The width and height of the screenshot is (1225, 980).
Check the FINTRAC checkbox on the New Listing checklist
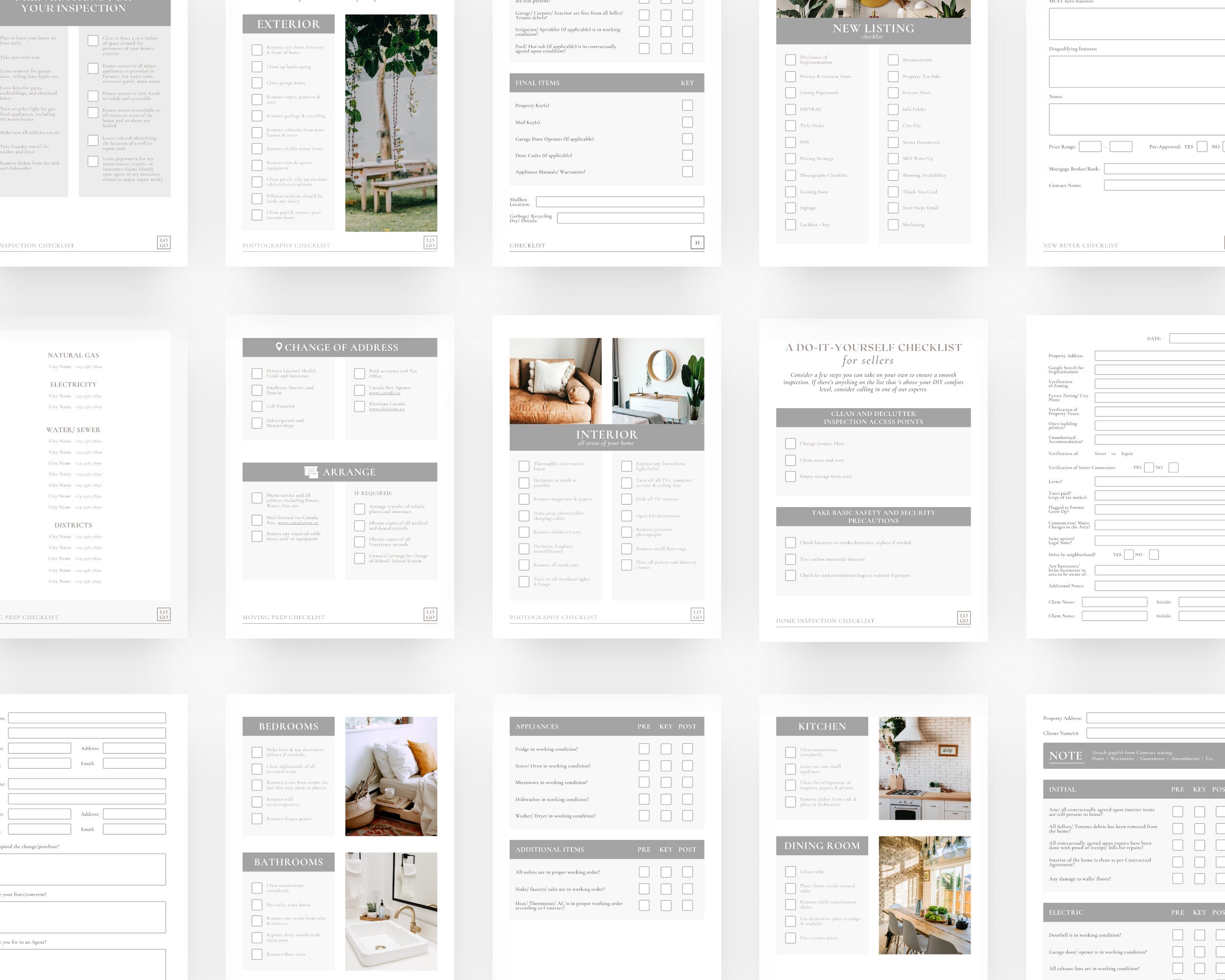click(x=790, y=109)
